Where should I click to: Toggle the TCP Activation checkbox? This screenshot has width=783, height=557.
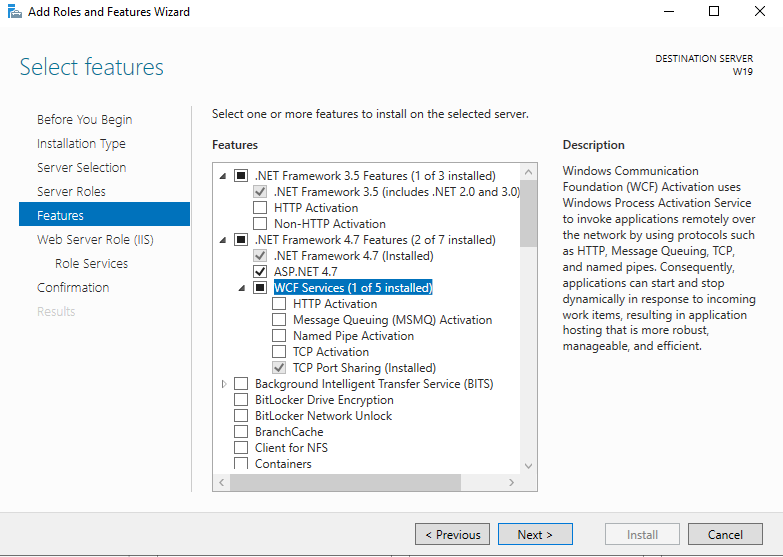click(279, 352)
